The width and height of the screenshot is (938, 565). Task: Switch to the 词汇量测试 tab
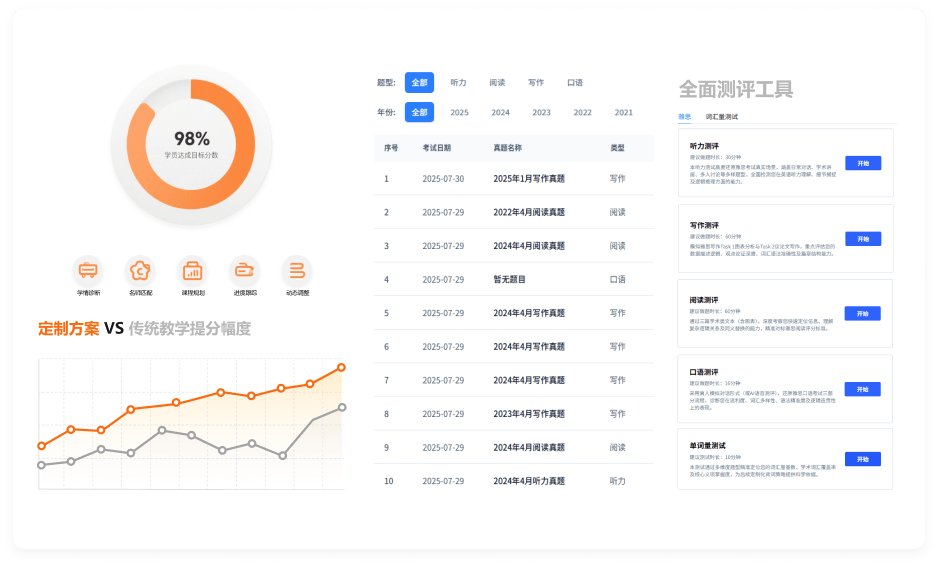[721, 117]
